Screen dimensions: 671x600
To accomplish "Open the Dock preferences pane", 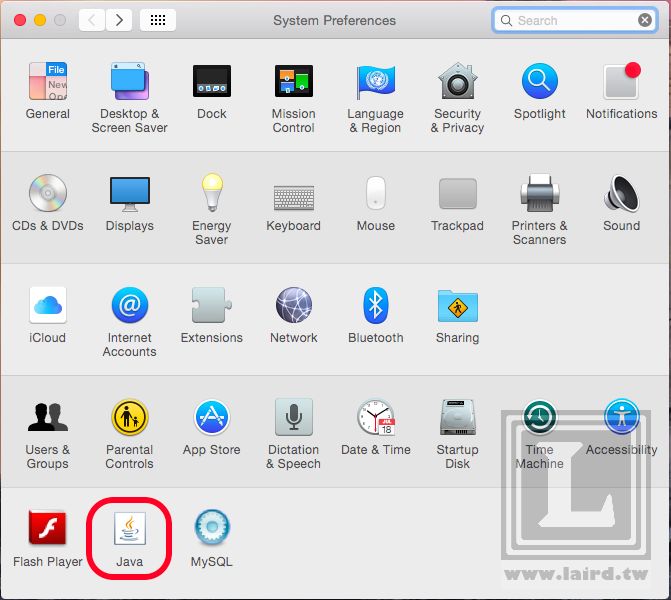I will pos(212,81).
